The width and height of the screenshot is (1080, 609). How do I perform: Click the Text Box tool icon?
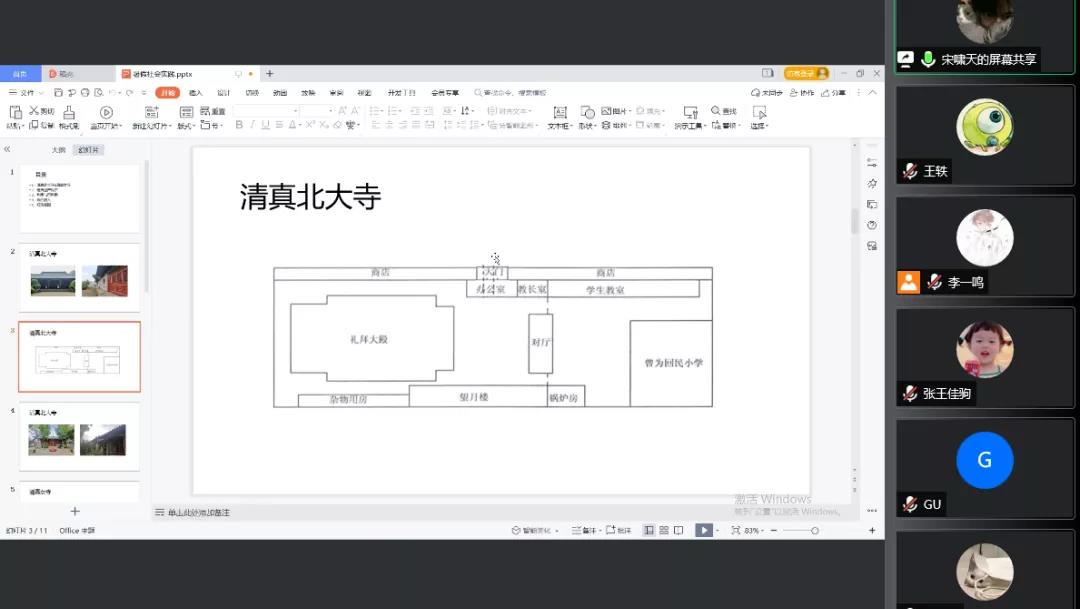click(559, 112)
